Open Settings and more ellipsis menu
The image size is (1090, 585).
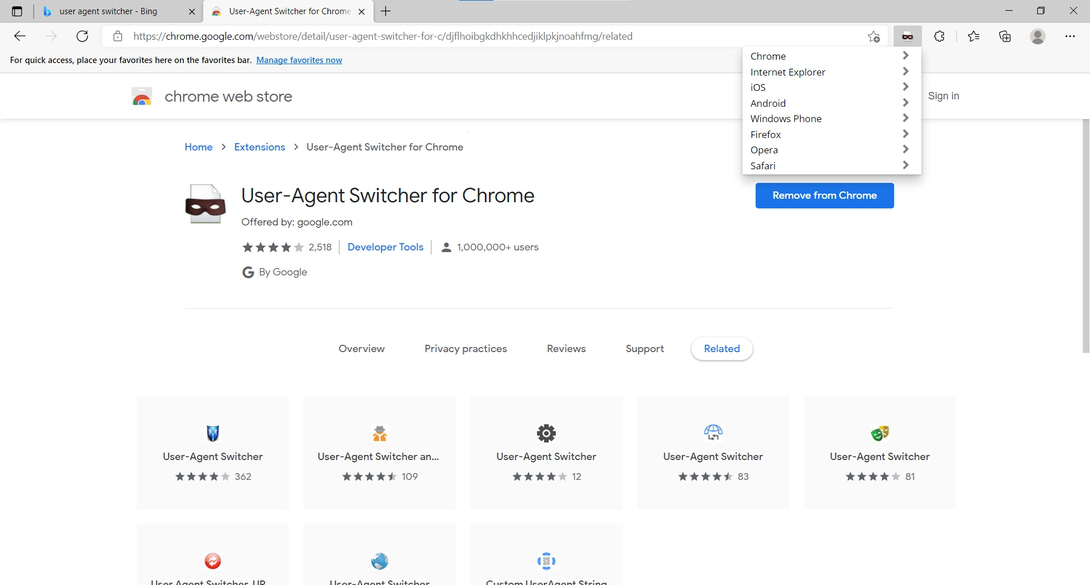(1070, 36)
